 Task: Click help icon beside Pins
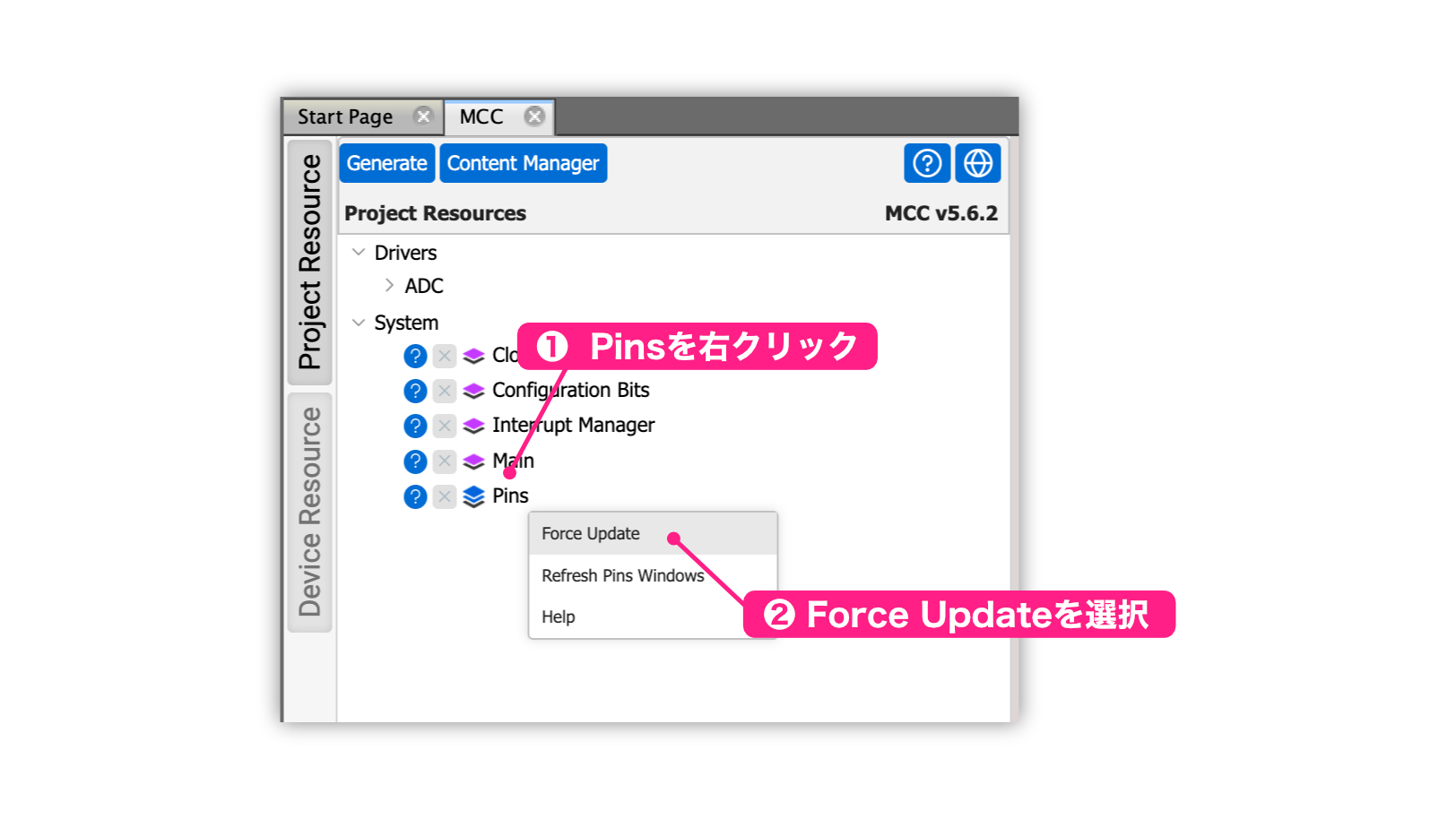click(x=415, y=496)
